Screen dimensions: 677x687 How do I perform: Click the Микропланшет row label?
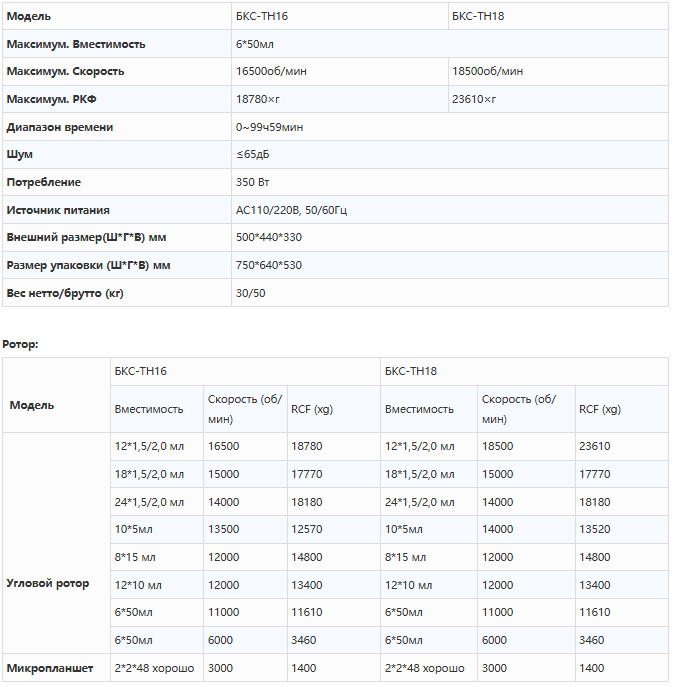pos(50,668)
